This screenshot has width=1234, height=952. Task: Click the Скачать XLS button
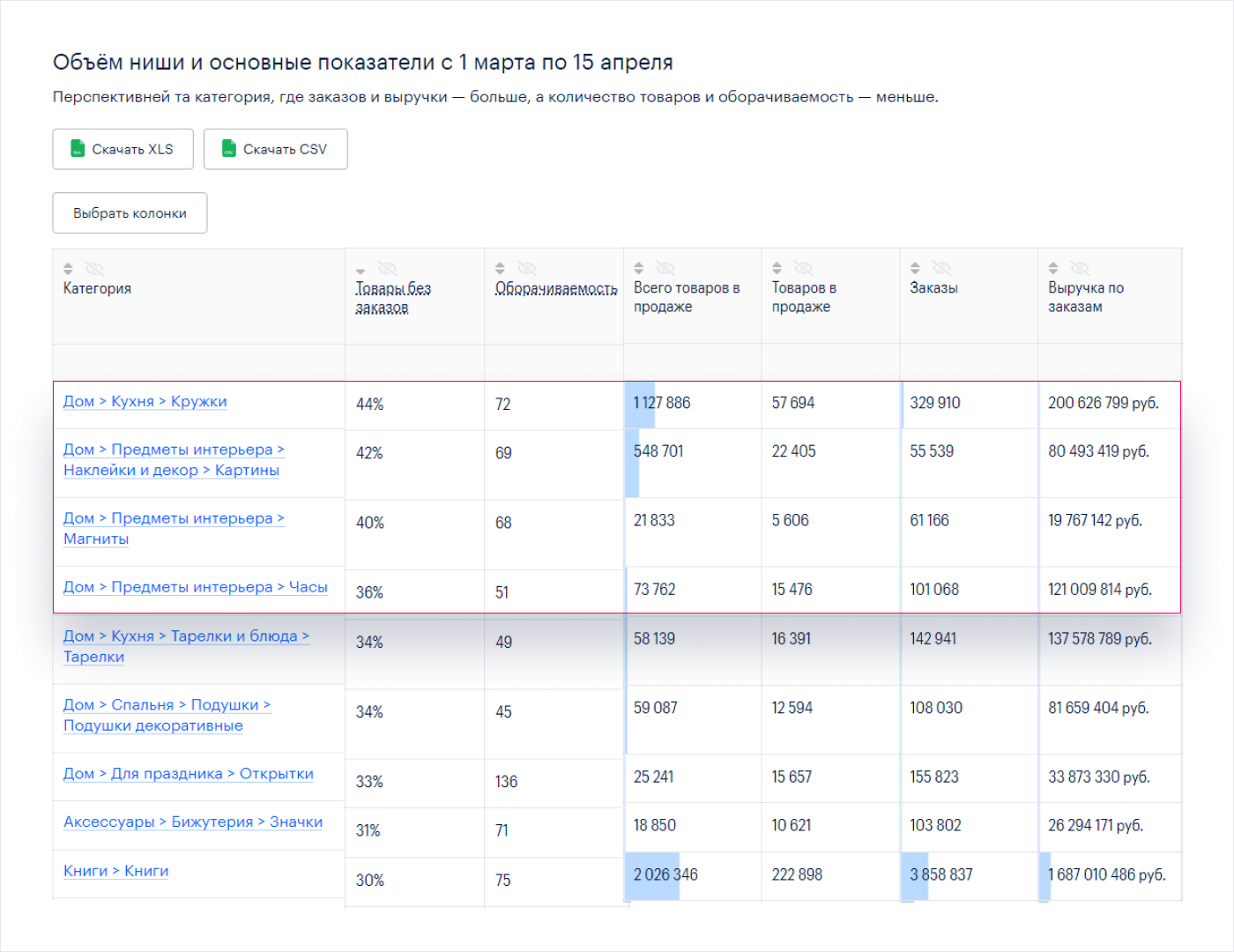[x=123, y=148]
